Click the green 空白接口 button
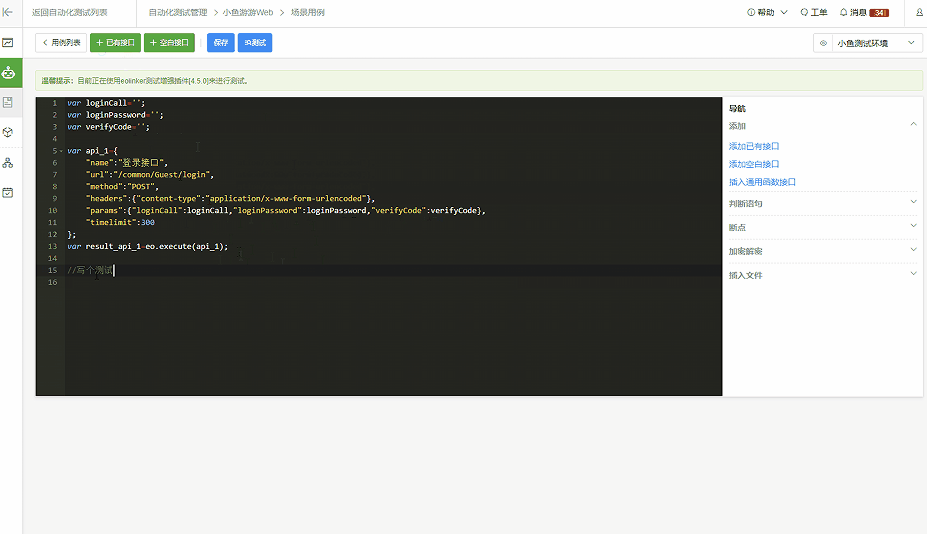The image size is (927, 534). click(169, 43)
